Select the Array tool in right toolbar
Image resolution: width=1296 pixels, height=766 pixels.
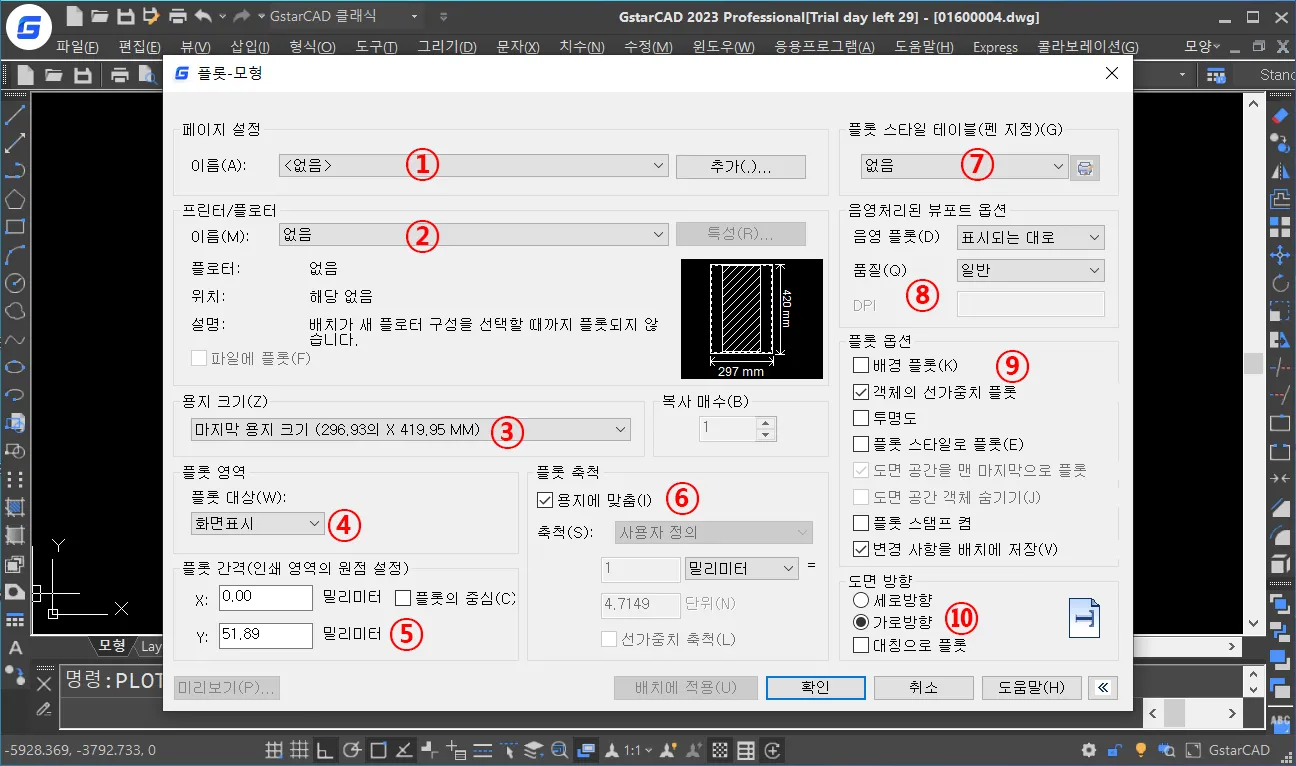click(x=1280, y=228)
